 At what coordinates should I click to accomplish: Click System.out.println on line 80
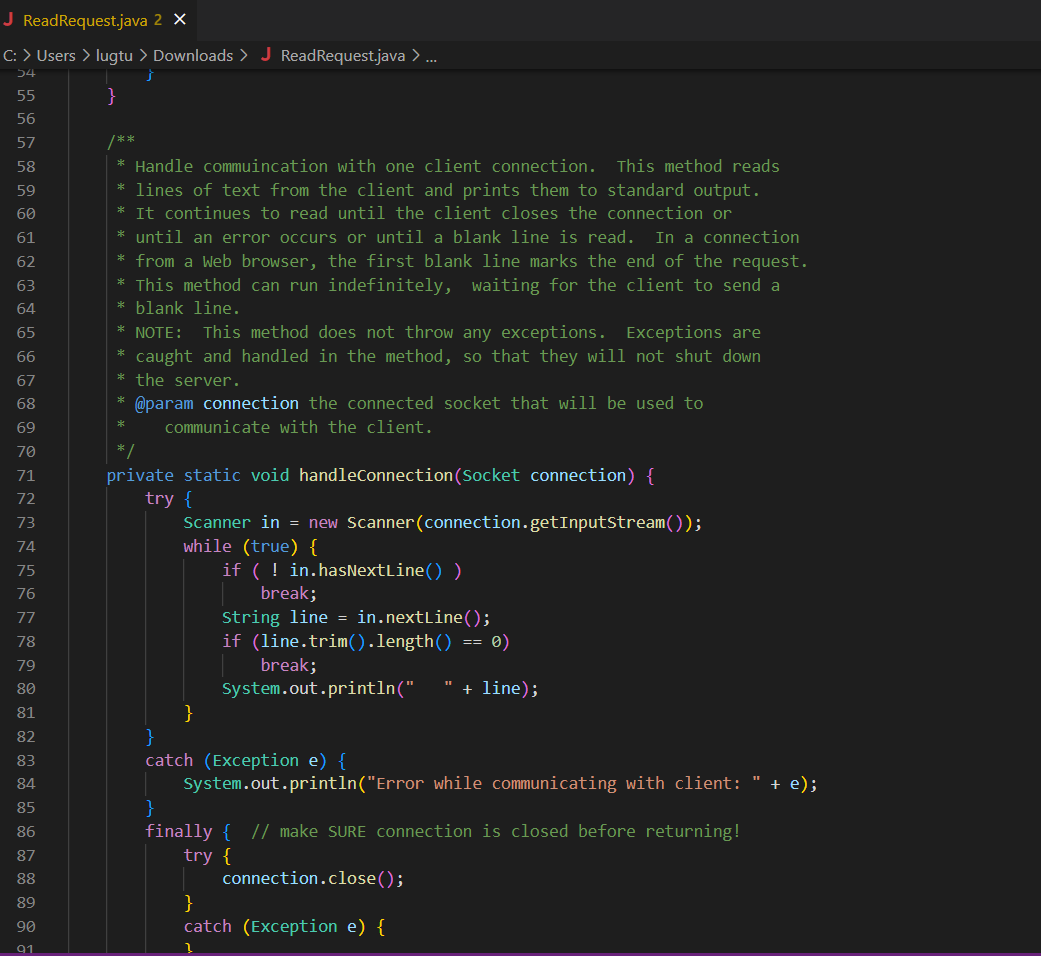click(x=309, y=688)
